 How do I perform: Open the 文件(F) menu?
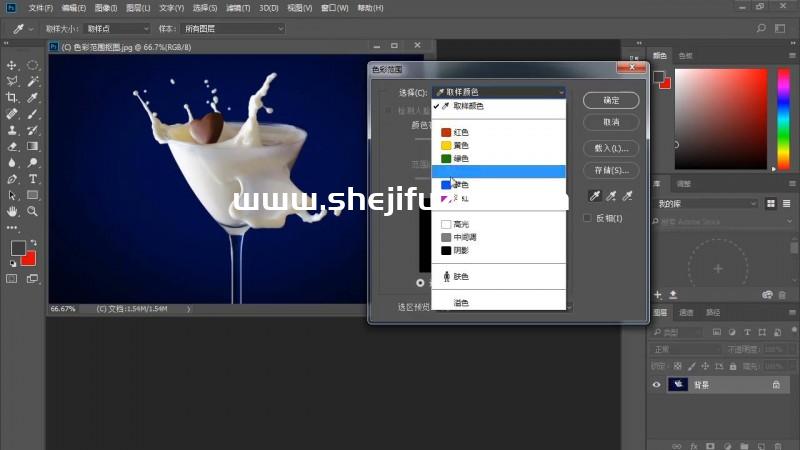(41, 8)
